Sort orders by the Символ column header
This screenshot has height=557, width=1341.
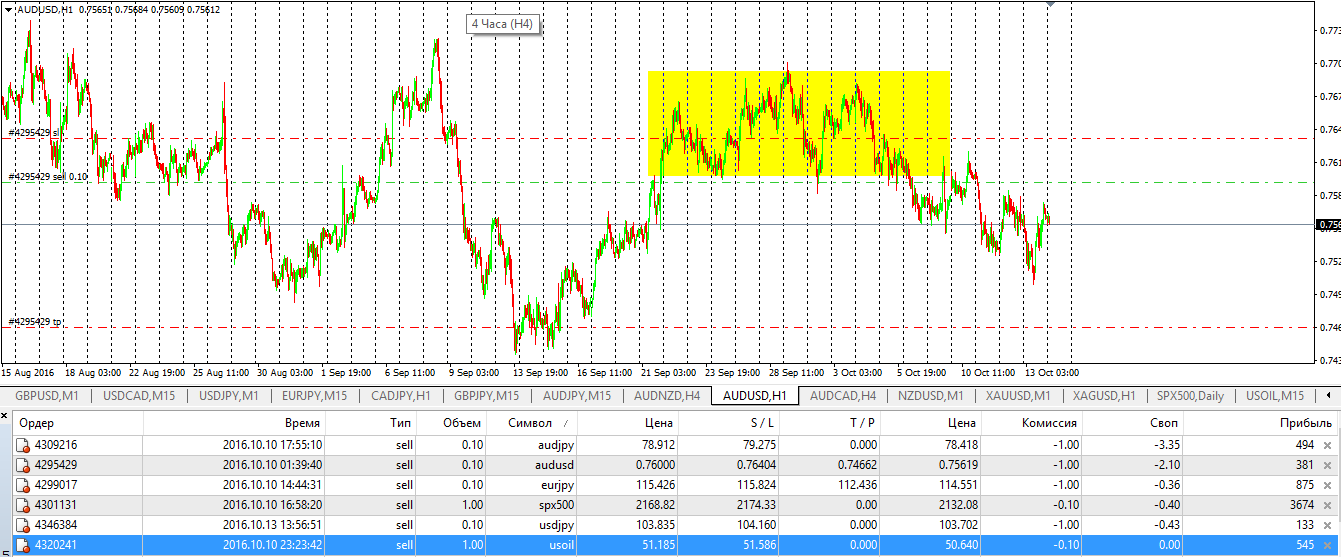click(529, 423)
